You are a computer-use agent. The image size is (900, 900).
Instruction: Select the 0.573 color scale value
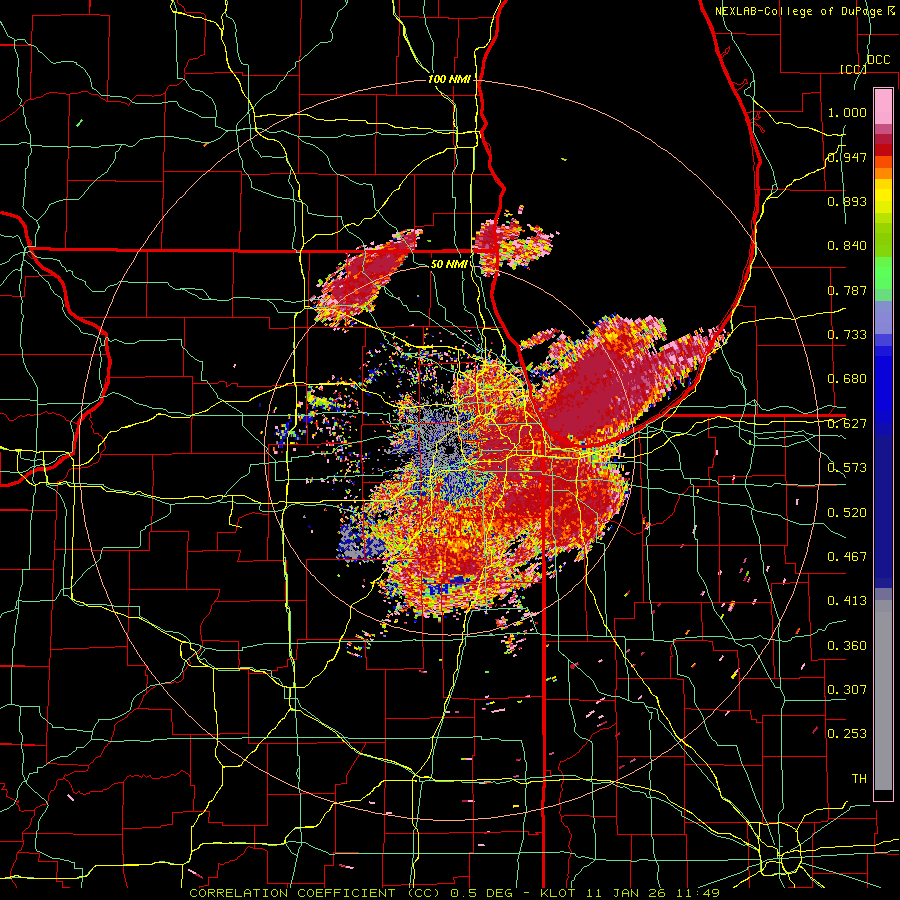[x=847, y=468]
